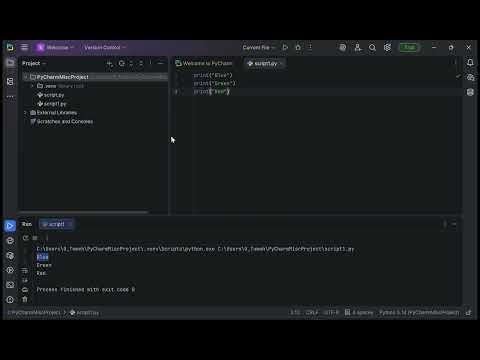Select opened file target icon in Project panel

tap(121, 63)
